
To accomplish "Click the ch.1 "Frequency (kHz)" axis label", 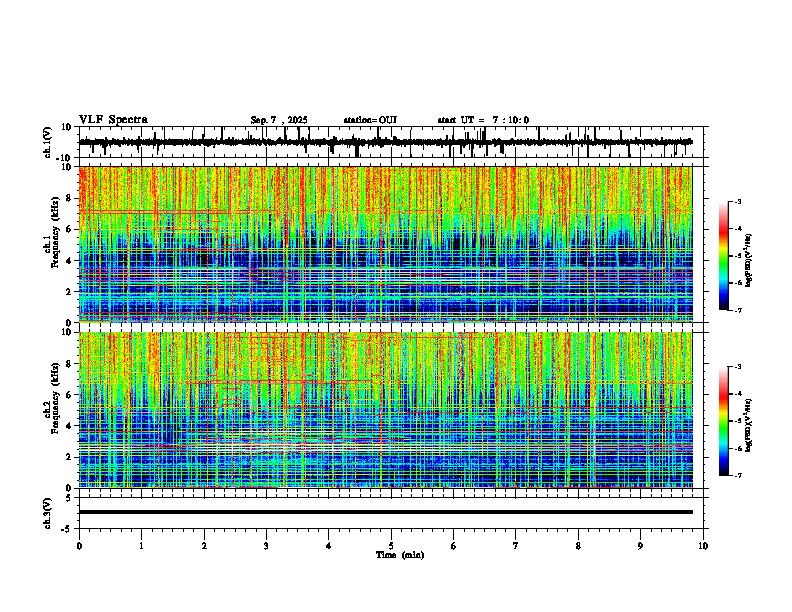I will (55, 234).
